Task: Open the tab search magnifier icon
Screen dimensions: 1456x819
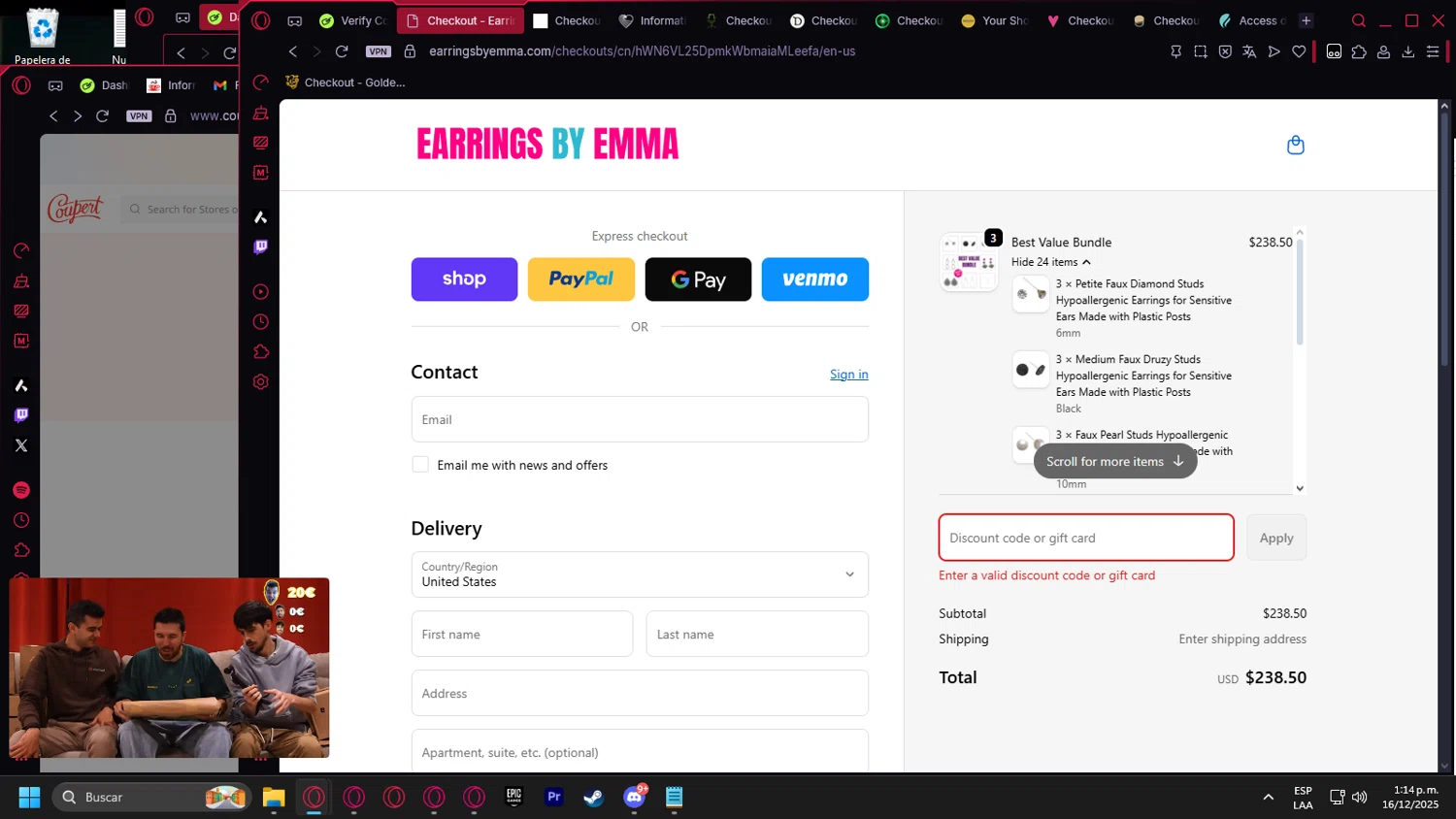Action: pos(1359,20)
